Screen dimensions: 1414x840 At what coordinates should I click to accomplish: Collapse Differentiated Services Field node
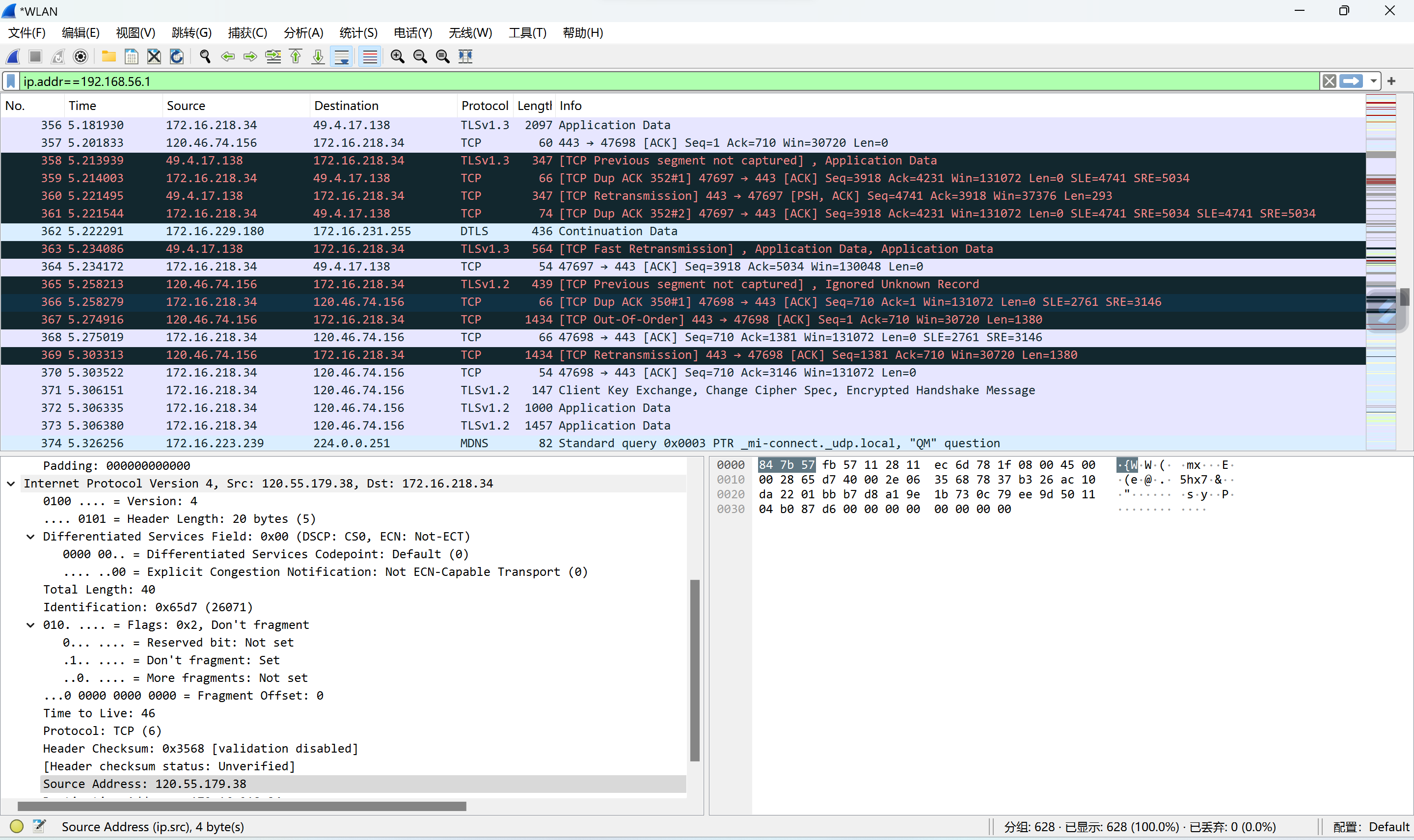tap(30, 537)
